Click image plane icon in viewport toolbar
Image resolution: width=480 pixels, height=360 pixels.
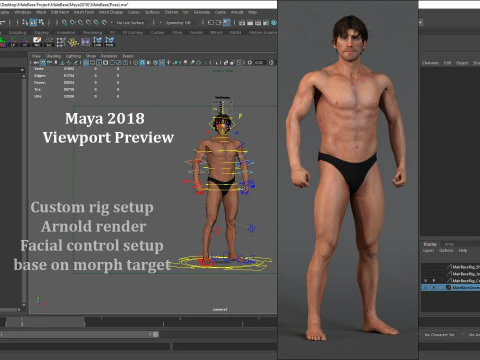coord(62,62)
